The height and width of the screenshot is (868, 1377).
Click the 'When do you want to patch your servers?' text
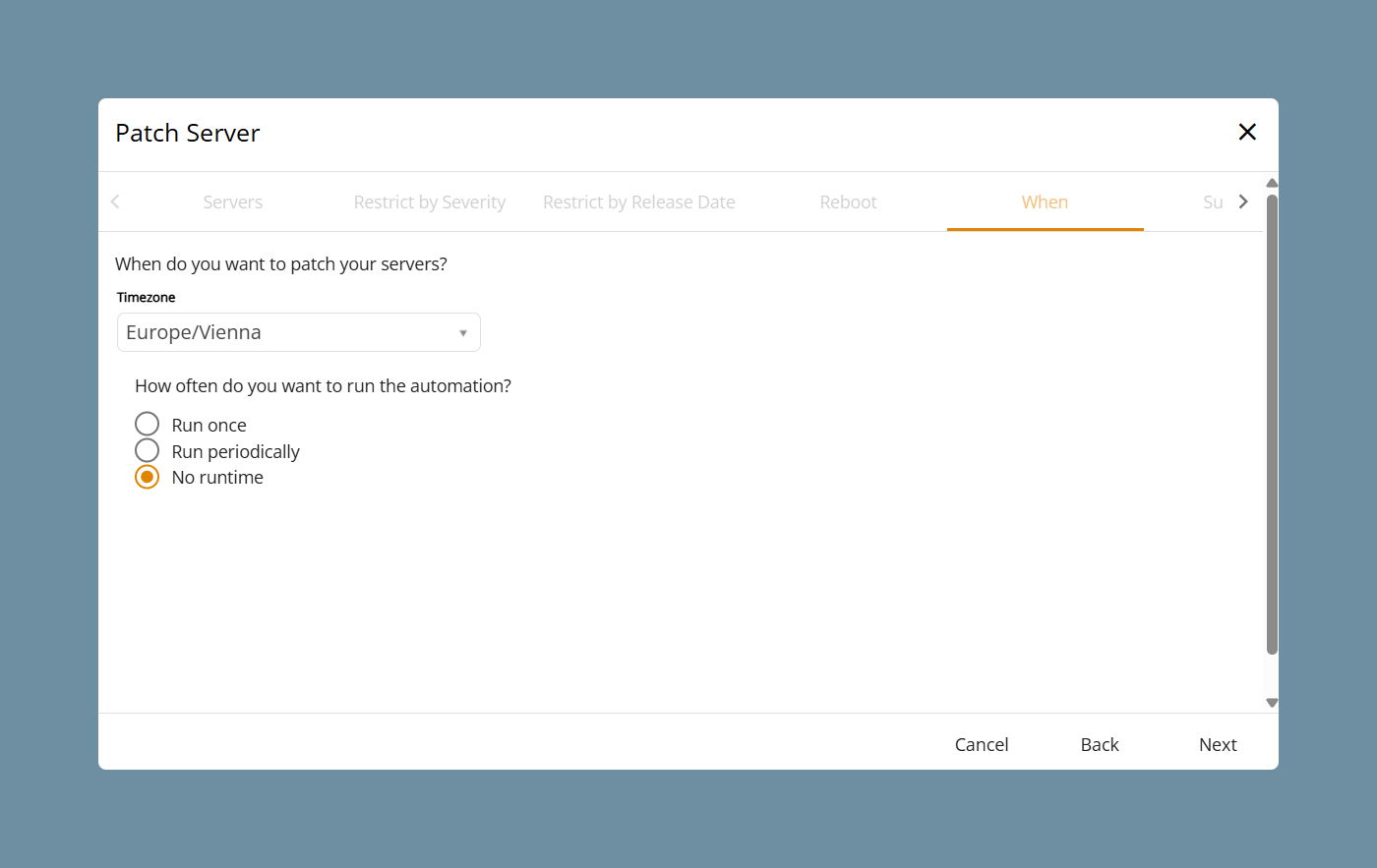(281, 263)
